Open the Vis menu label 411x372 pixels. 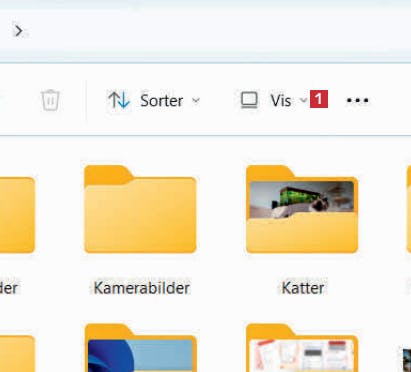281,101
